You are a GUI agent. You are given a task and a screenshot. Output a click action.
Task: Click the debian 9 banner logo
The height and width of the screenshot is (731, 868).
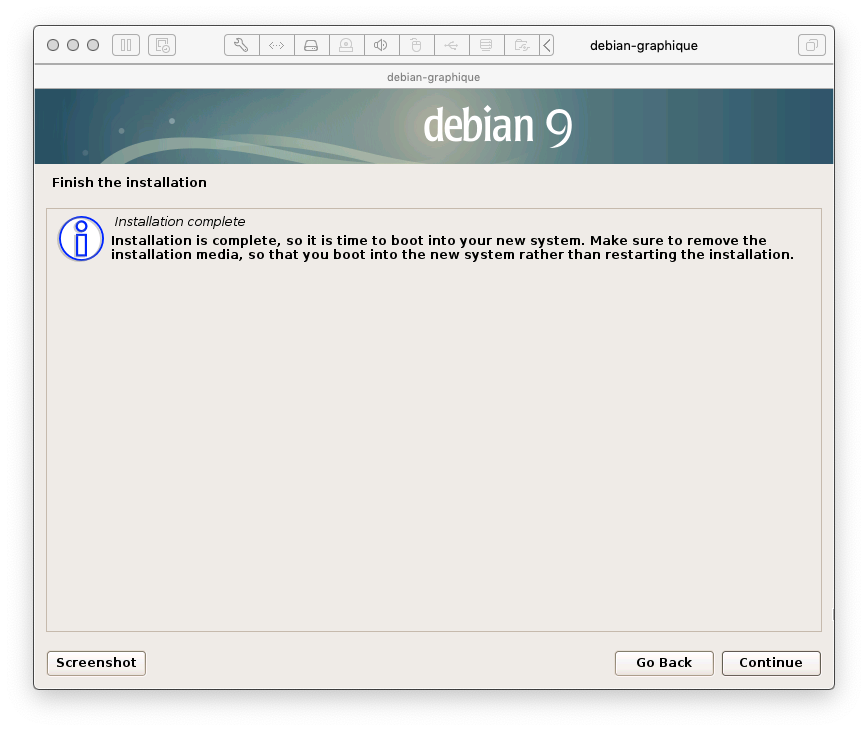click(x=497, y=126)
